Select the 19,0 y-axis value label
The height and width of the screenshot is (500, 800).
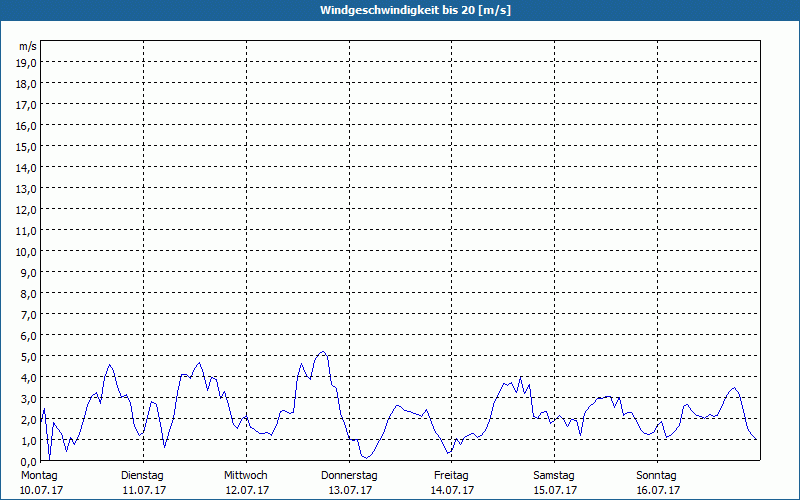tap(27, 62)
